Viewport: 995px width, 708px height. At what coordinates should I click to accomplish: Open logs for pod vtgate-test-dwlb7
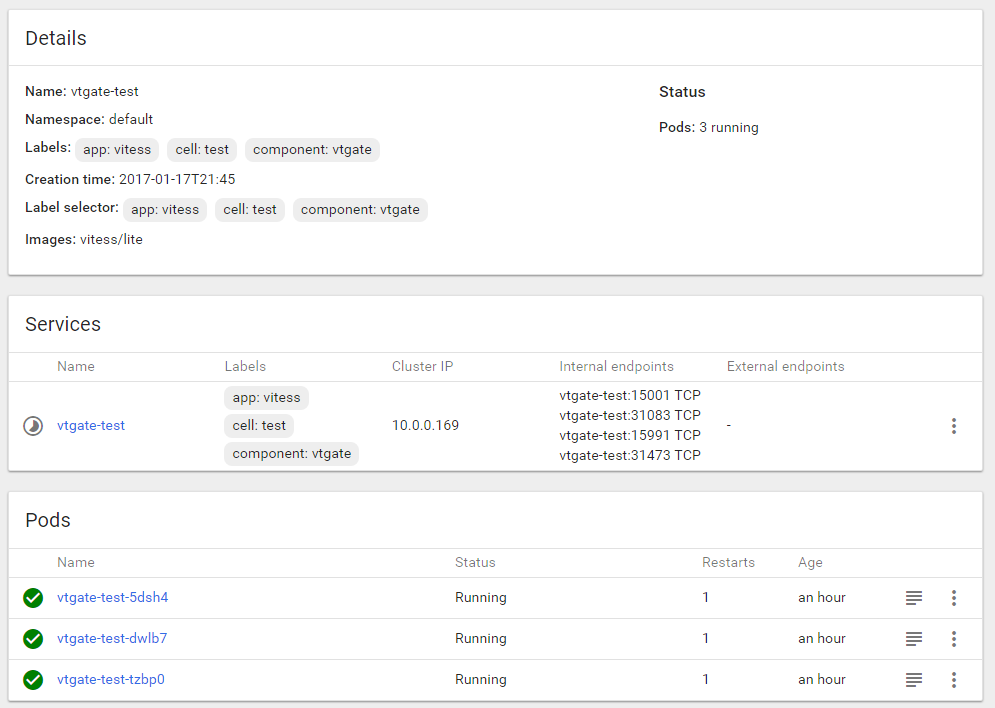tap(913, 639)
